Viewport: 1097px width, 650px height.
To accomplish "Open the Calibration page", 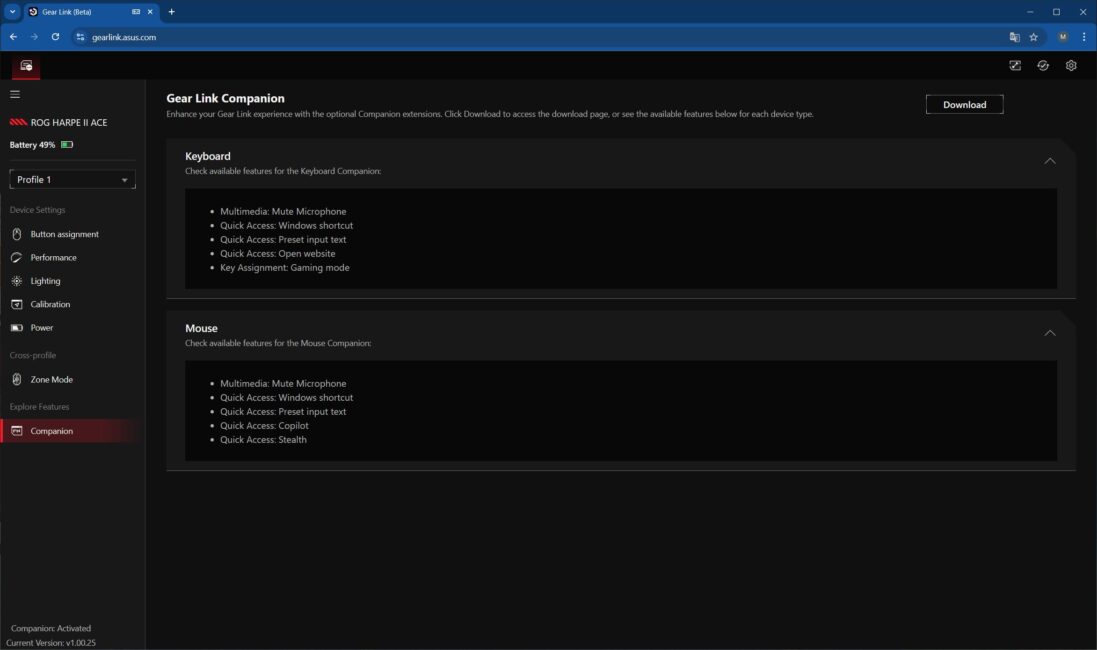I will (x=73, y=304).
